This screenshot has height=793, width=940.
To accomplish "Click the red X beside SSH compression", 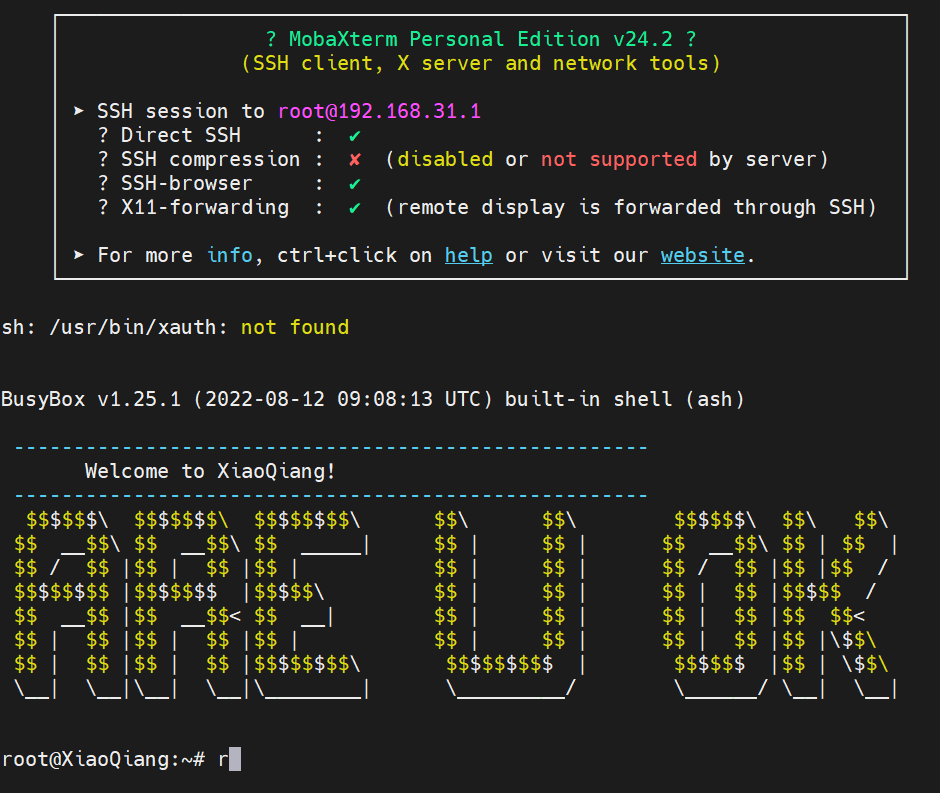I will 355,159.
